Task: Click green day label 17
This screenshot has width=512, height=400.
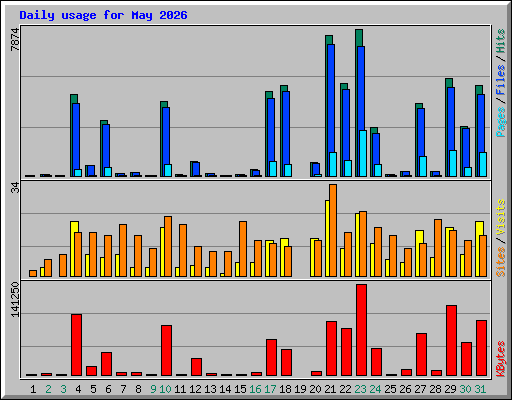Action: point(270,389)
